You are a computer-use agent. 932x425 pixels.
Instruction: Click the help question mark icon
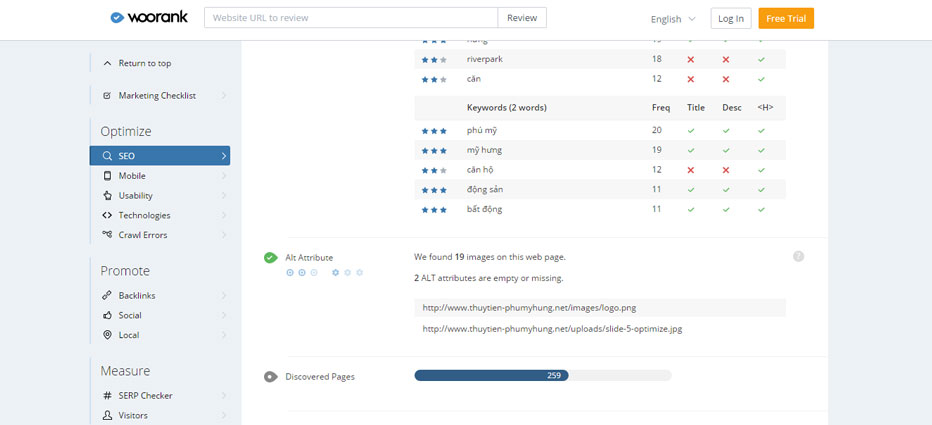(798, 257)
